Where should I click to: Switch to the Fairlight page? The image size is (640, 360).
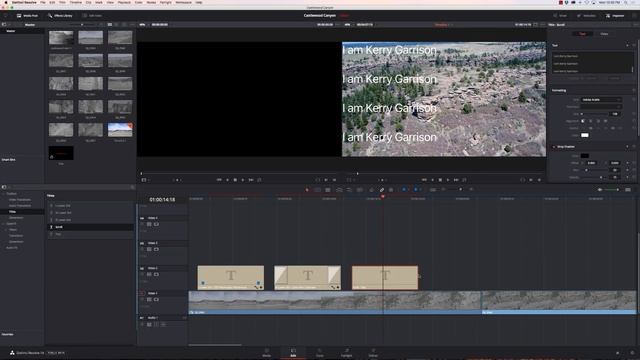click(x=347, y=353)
